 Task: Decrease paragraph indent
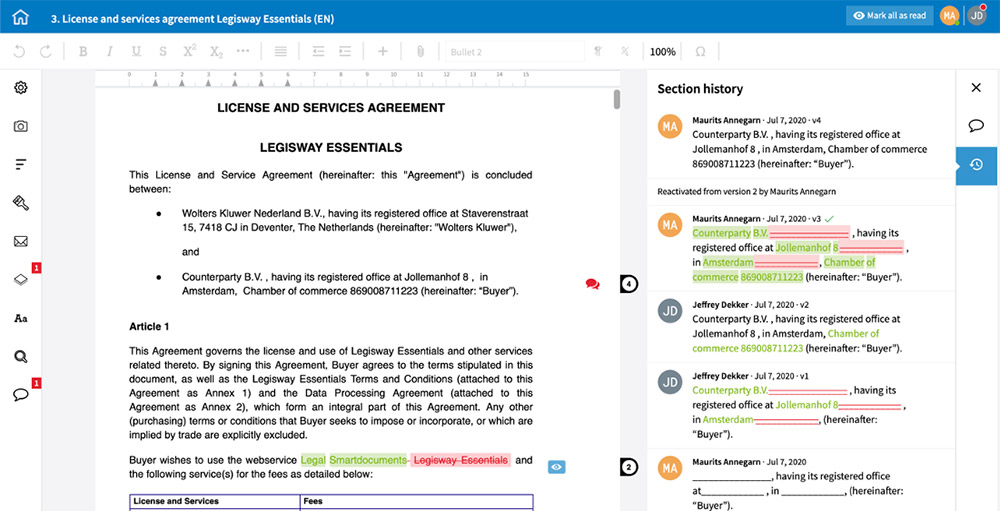[318, 52]
